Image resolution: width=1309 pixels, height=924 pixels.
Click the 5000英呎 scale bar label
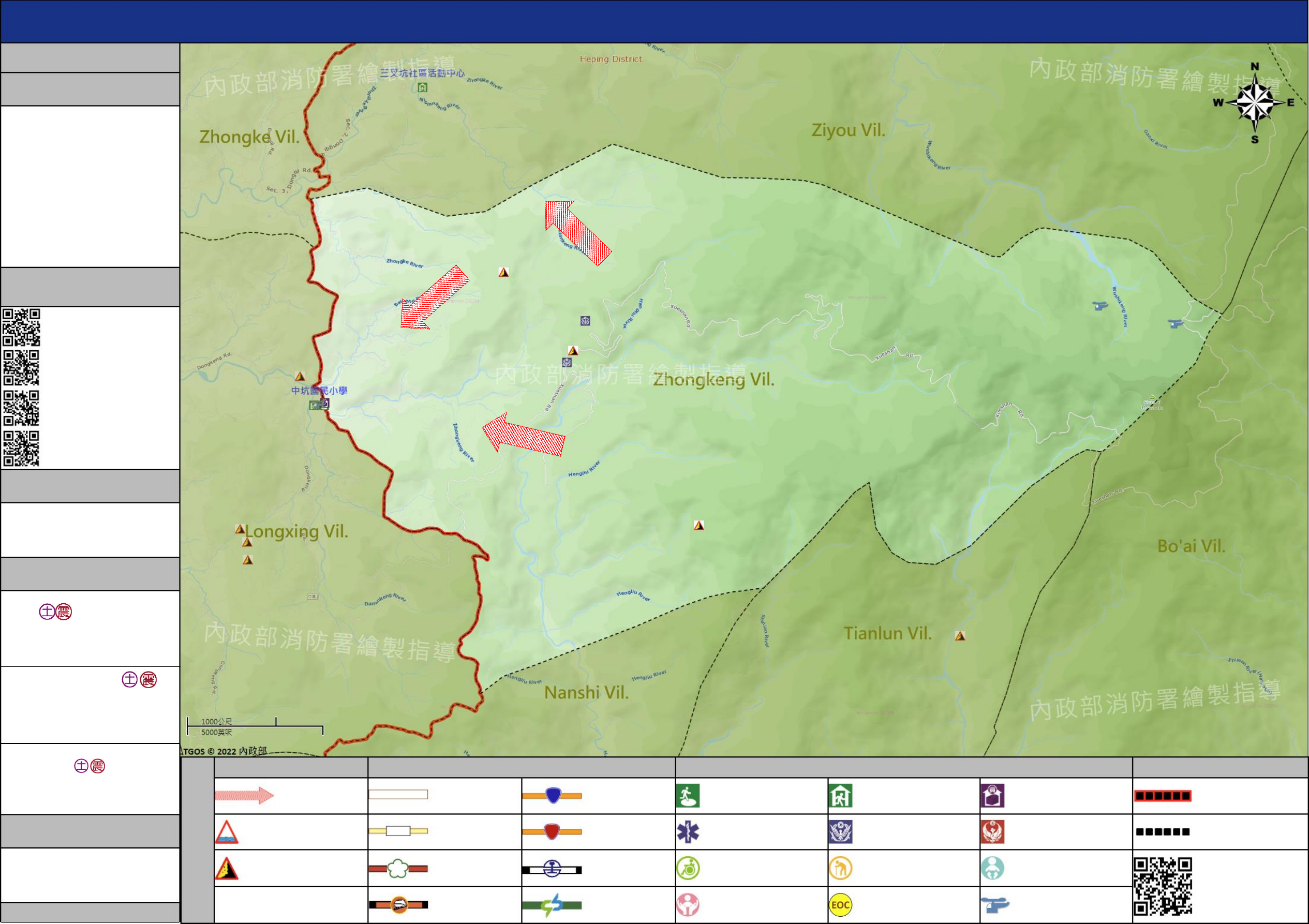216,733
